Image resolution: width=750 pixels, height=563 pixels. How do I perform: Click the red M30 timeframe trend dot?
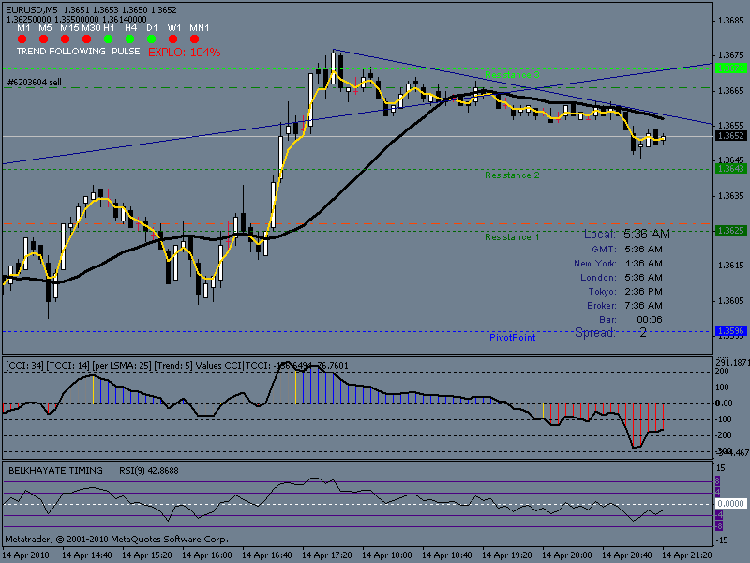point(87,39)
